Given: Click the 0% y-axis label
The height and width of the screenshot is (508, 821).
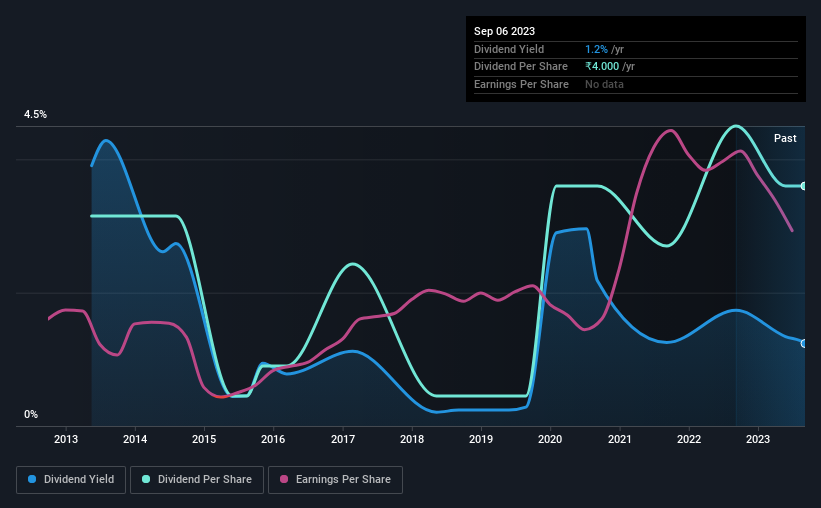Looking at the screenshot, I should 31,414.
